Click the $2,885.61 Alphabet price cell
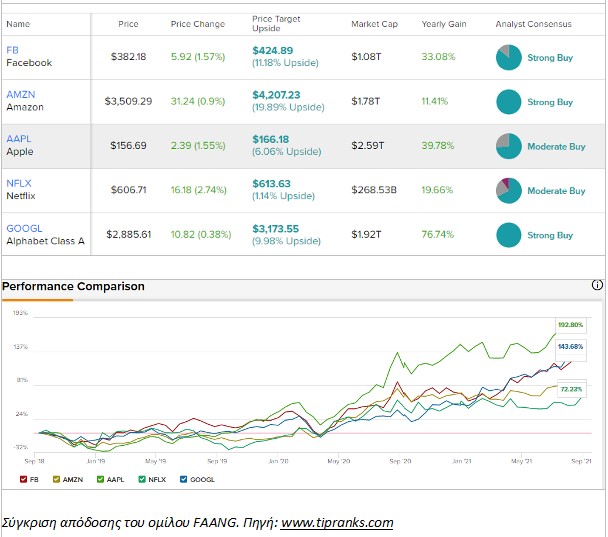The height and width of the screenshot is (537, 608). coord(128,234)
